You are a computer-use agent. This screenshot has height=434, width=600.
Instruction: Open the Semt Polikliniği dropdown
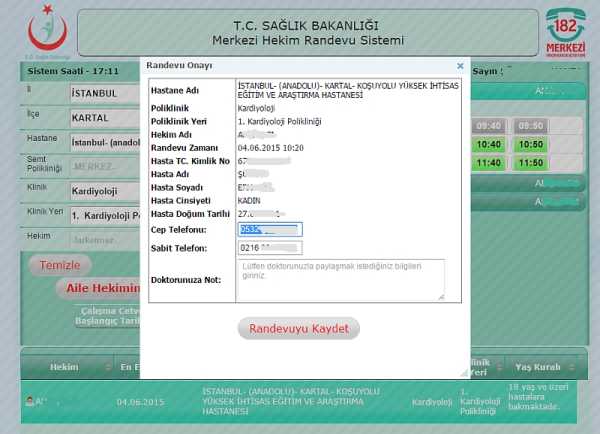(105, 166)
